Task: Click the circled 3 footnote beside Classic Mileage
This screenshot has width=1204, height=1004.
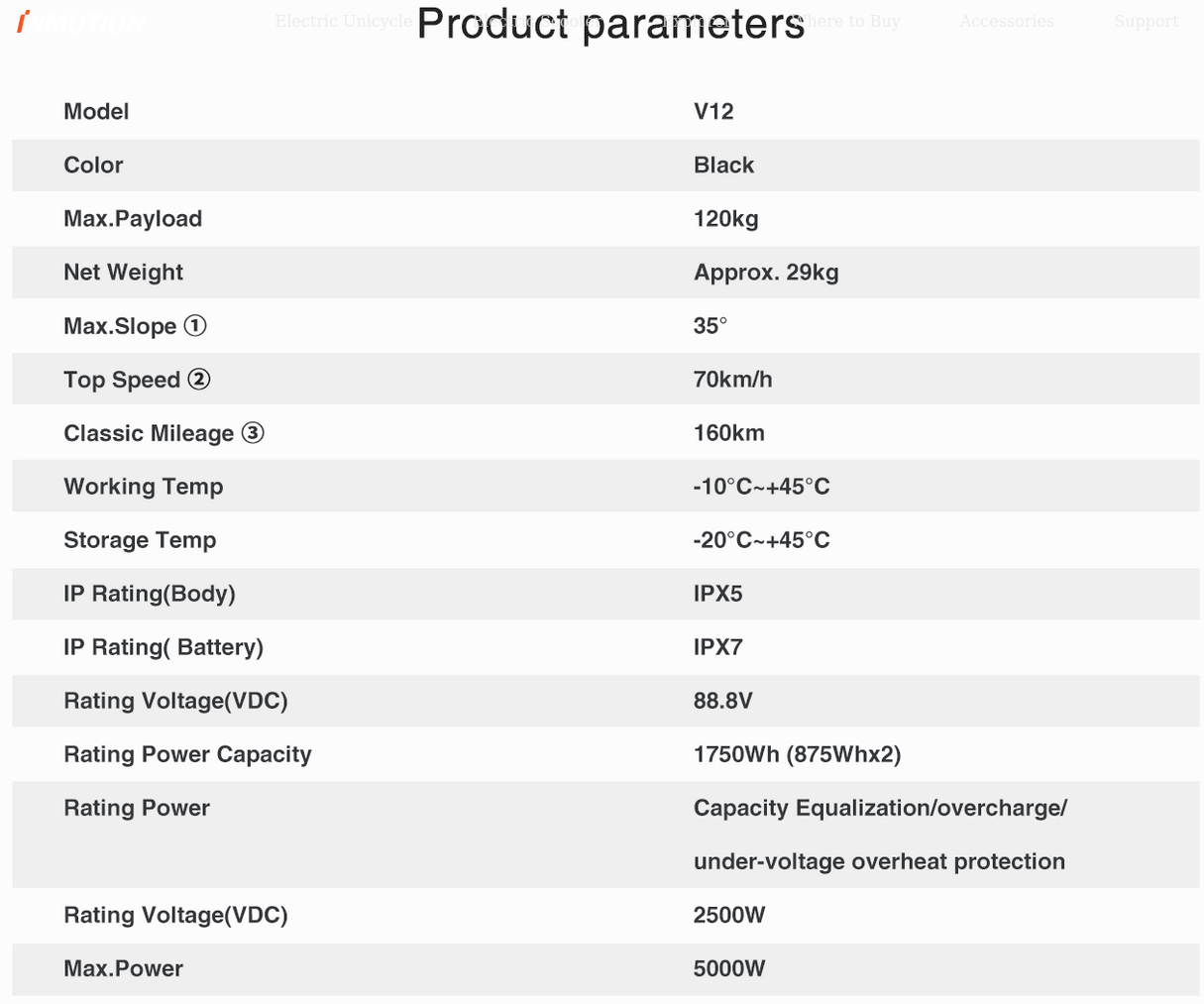Action: point(253,432)
